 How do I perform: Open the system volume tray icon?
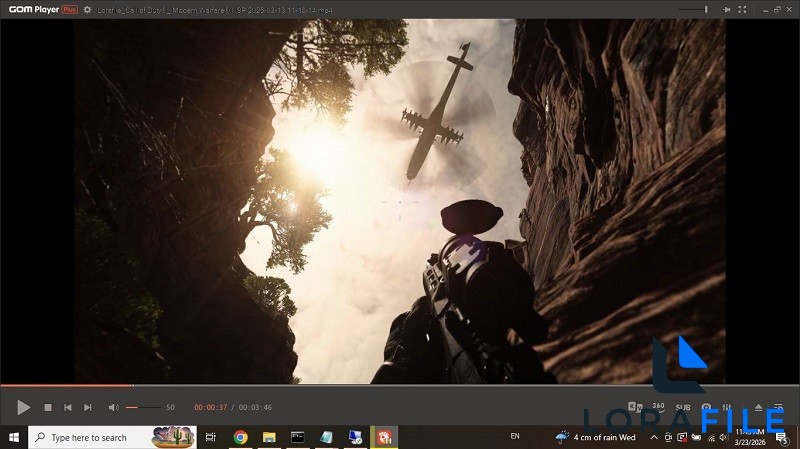723,437
